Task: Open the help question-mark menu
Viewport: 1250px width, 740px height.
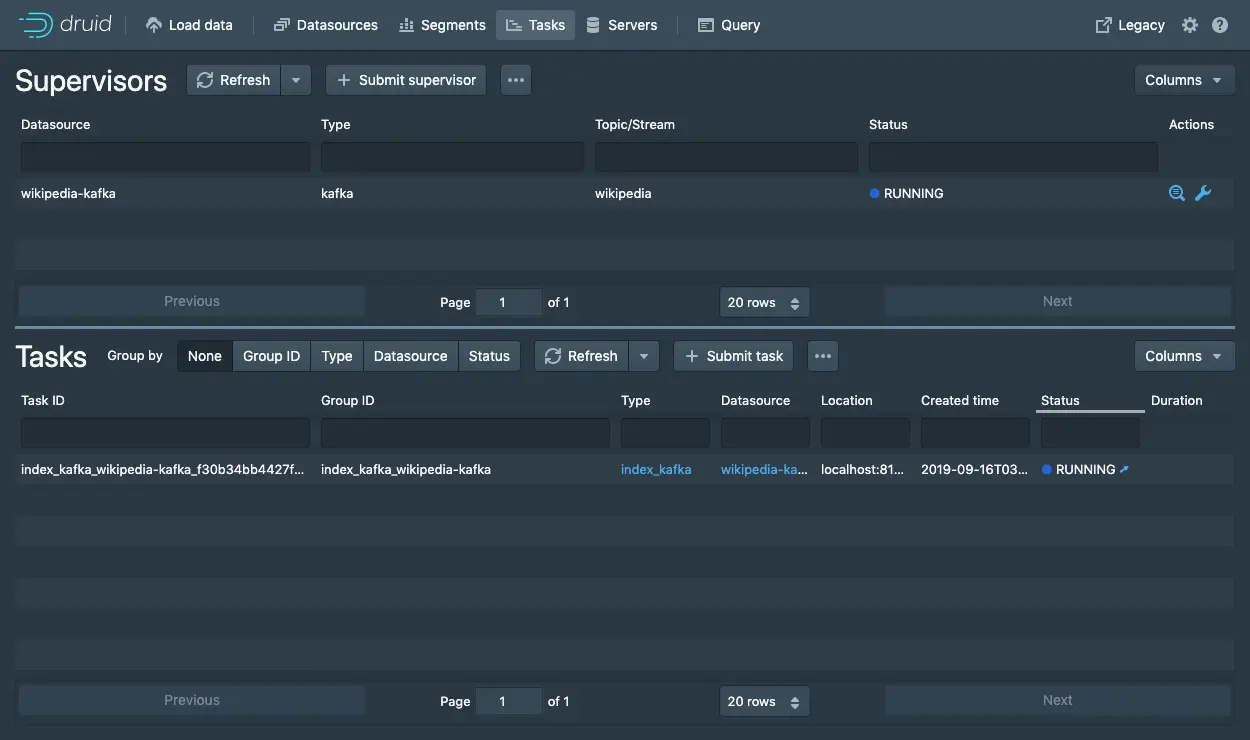Action: (x=1220, y=25)
